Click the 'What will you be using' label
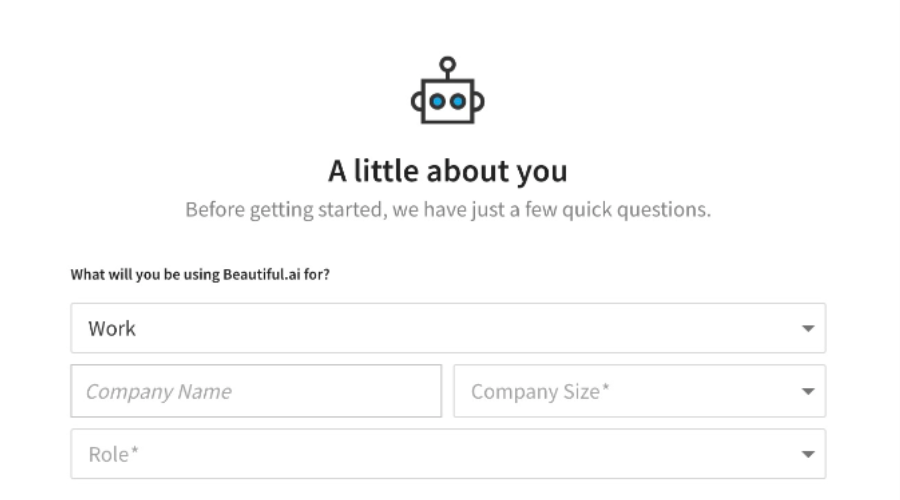The height and width of the screenshot is (500, 900). 200,274
